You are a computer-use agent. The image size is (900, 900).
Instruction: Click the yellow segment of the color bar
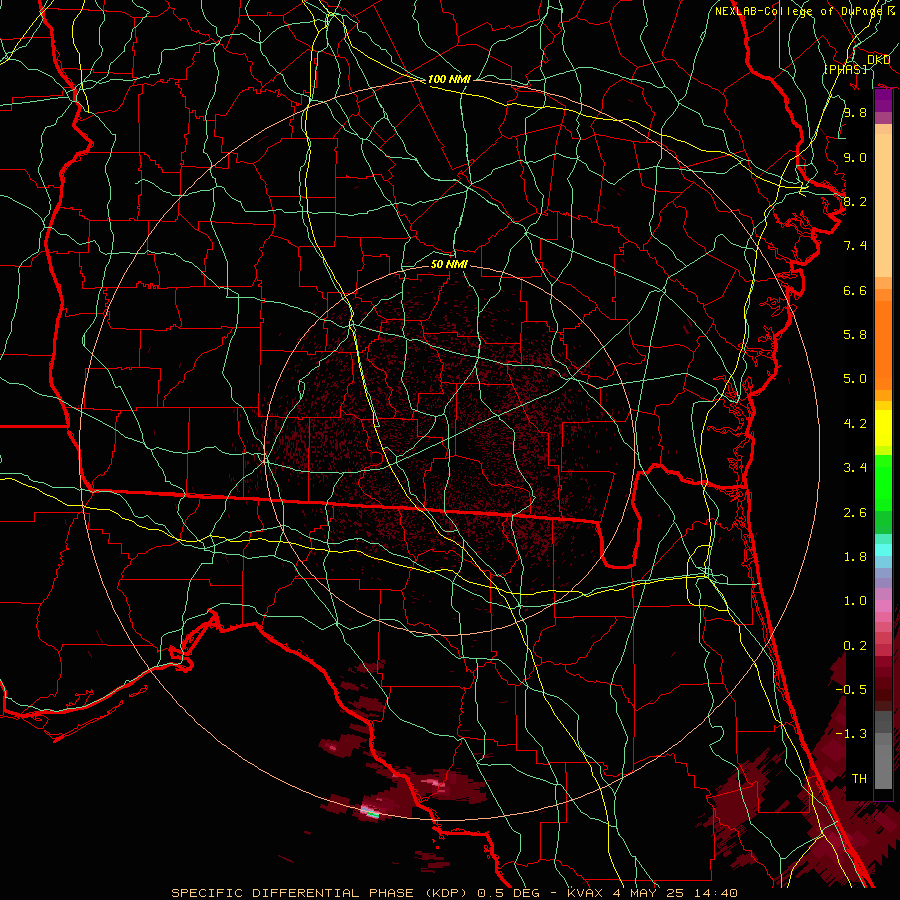(883, 428)
